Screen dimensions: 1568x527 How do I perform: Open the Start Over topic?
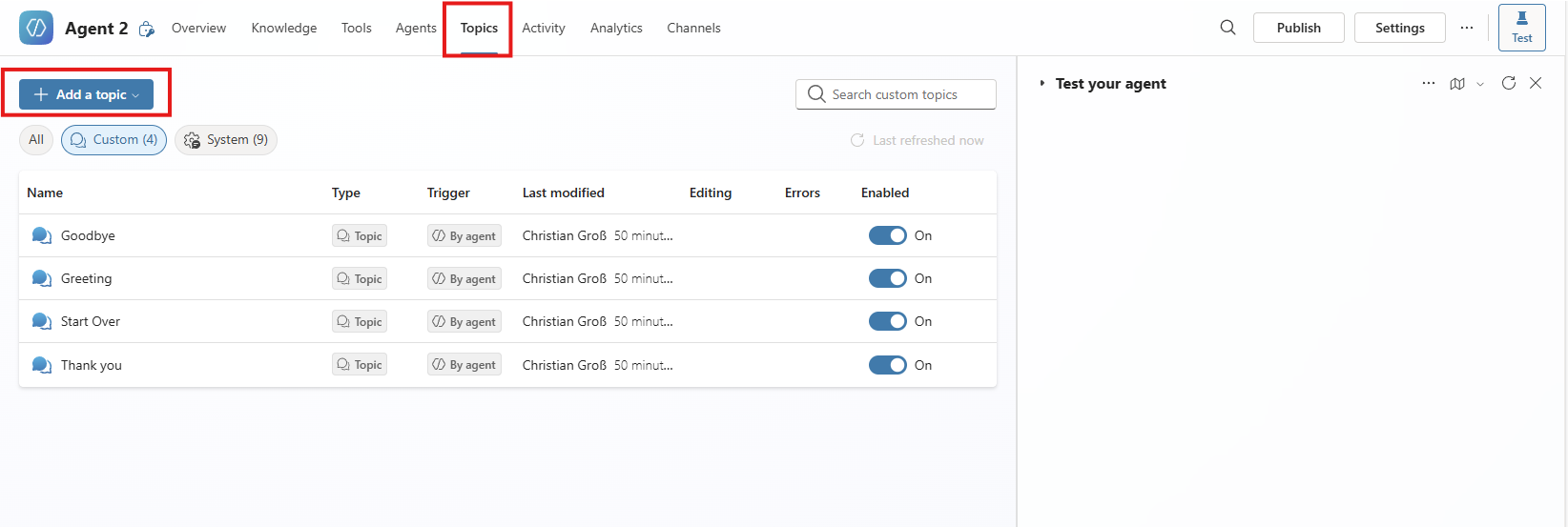(x=91, y=321)
